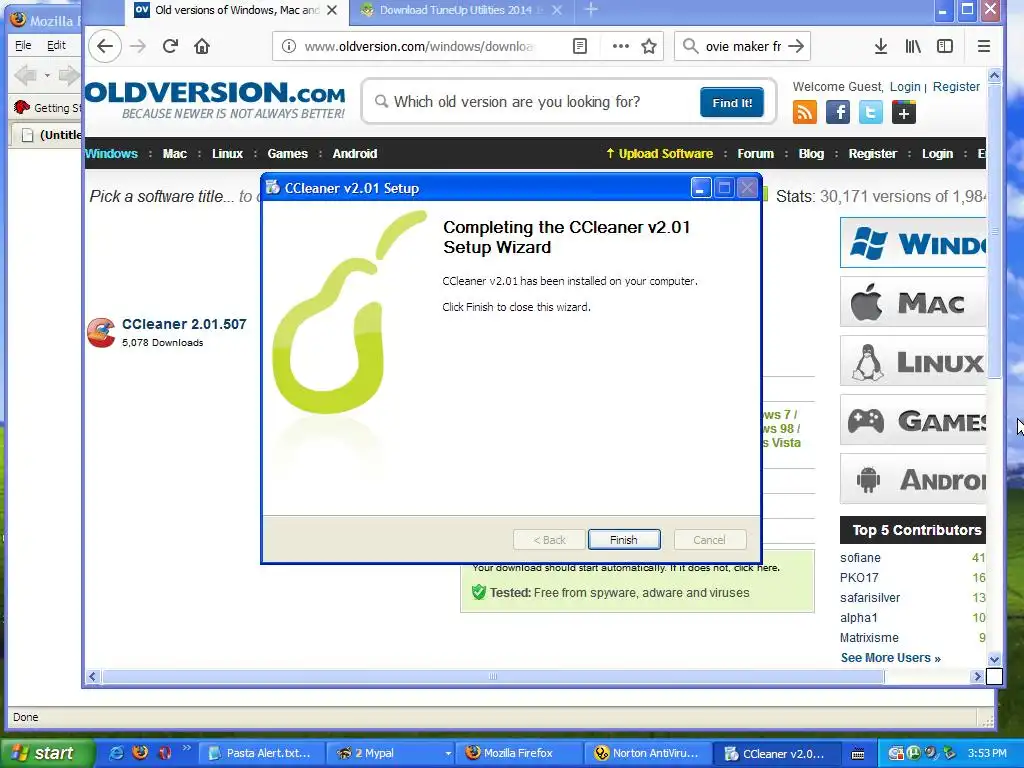Open contributor safarisilver's profile
1024x768 pixels.
click(x=870, y=598)
